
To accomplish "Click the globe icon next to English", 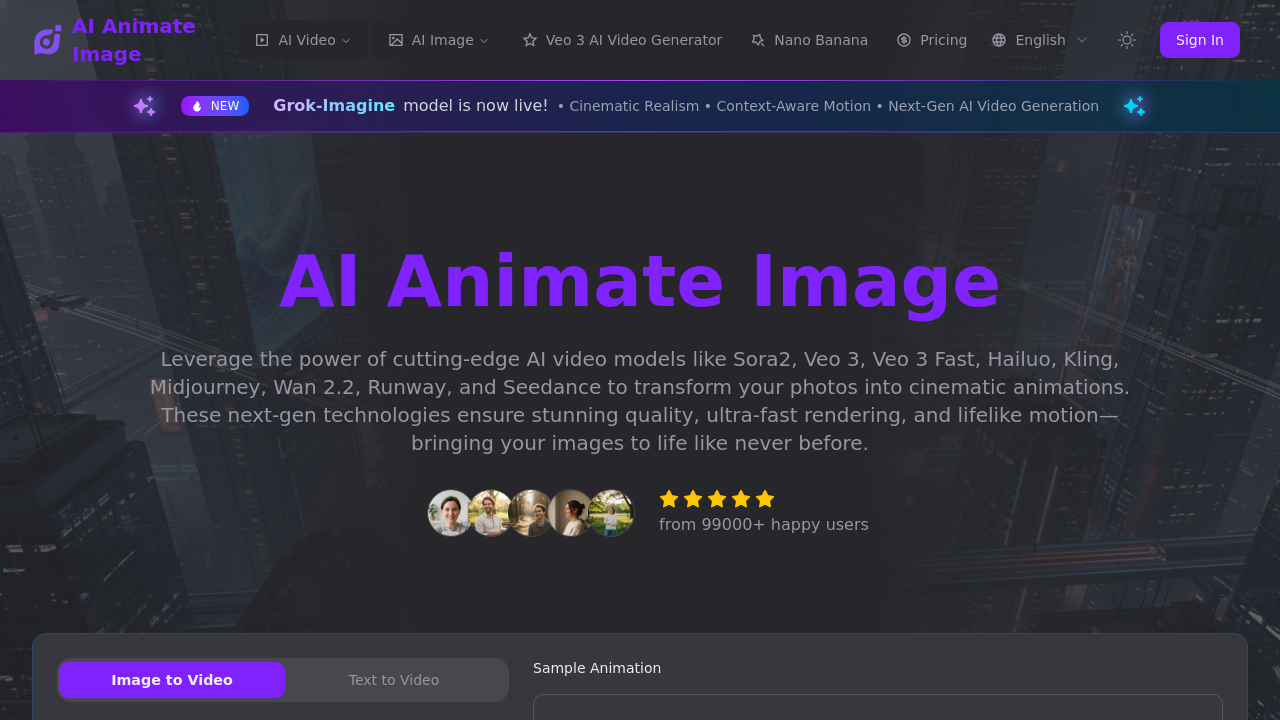I will coord(998,40).
